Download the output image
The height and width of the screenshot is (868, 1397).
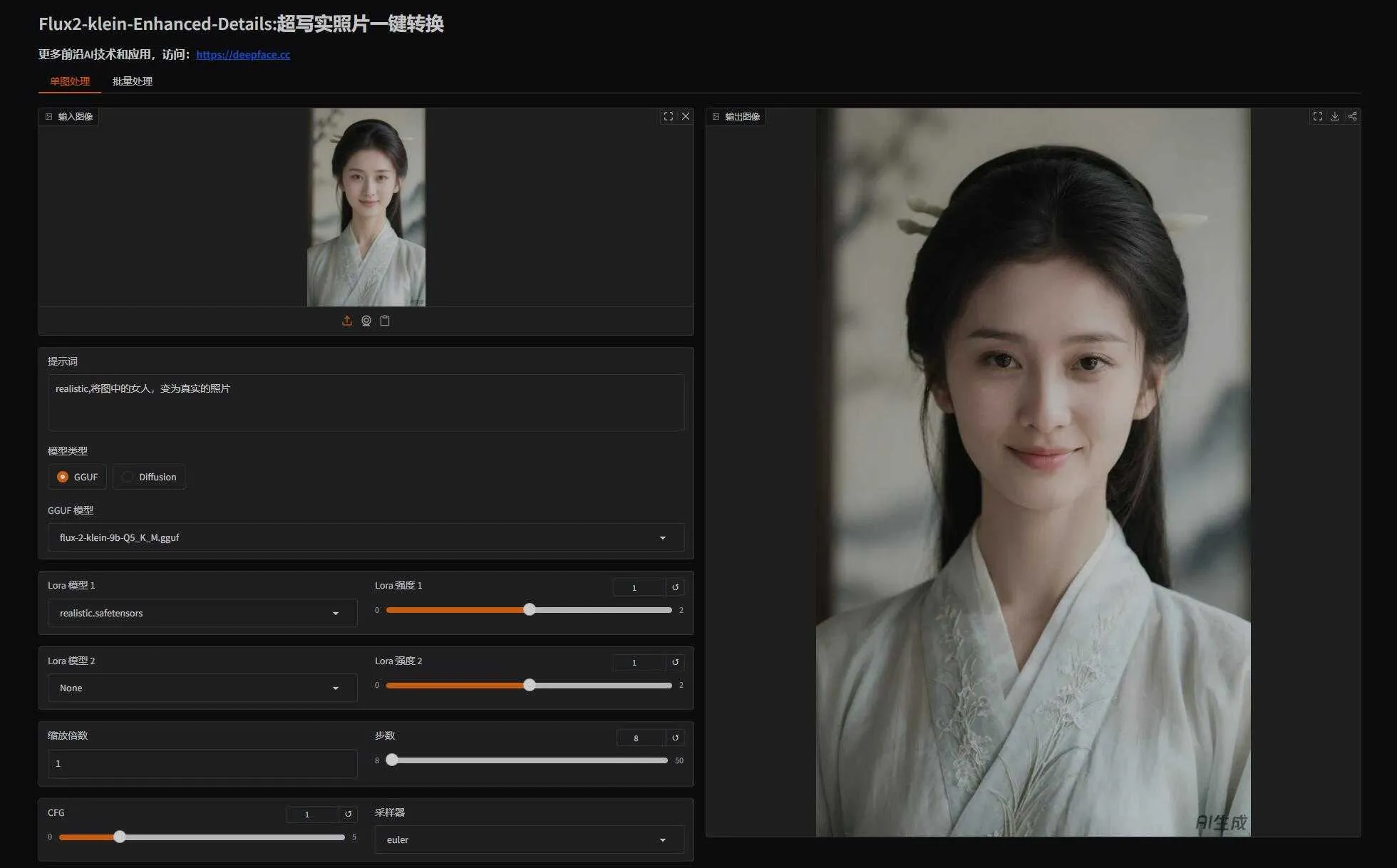1335,116
